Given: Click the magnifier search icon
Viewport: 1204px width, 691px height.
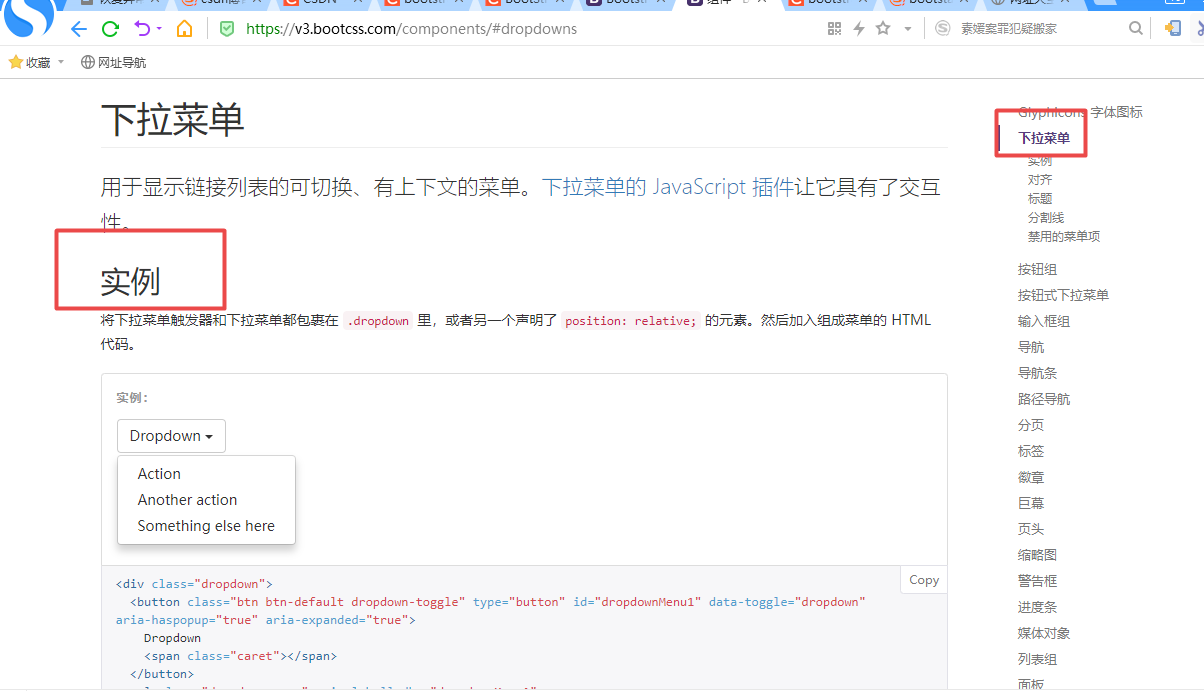Looking at the screenshot, I should point(1136,29).
